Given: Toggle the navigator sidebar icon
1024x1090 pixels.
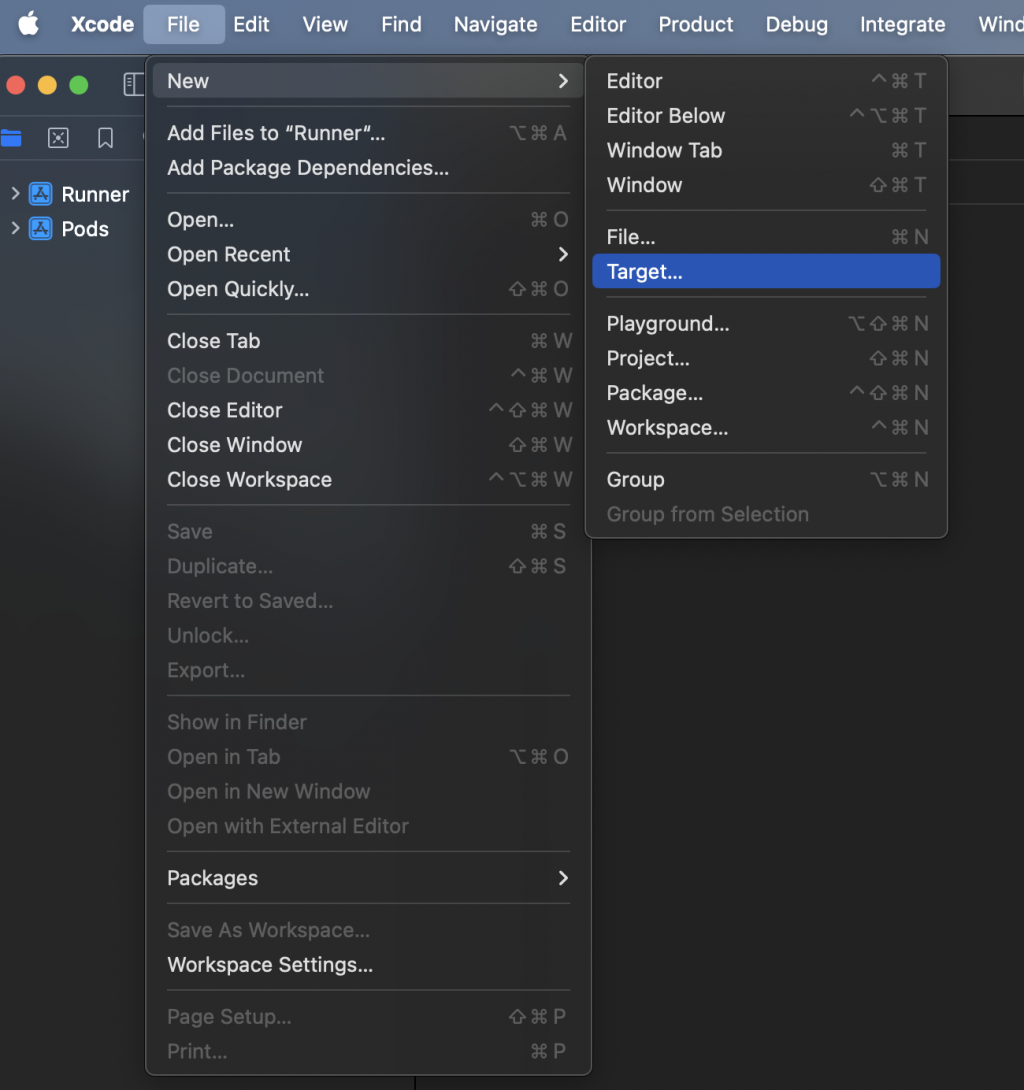Looking at the screenshot, I should 133,85.
